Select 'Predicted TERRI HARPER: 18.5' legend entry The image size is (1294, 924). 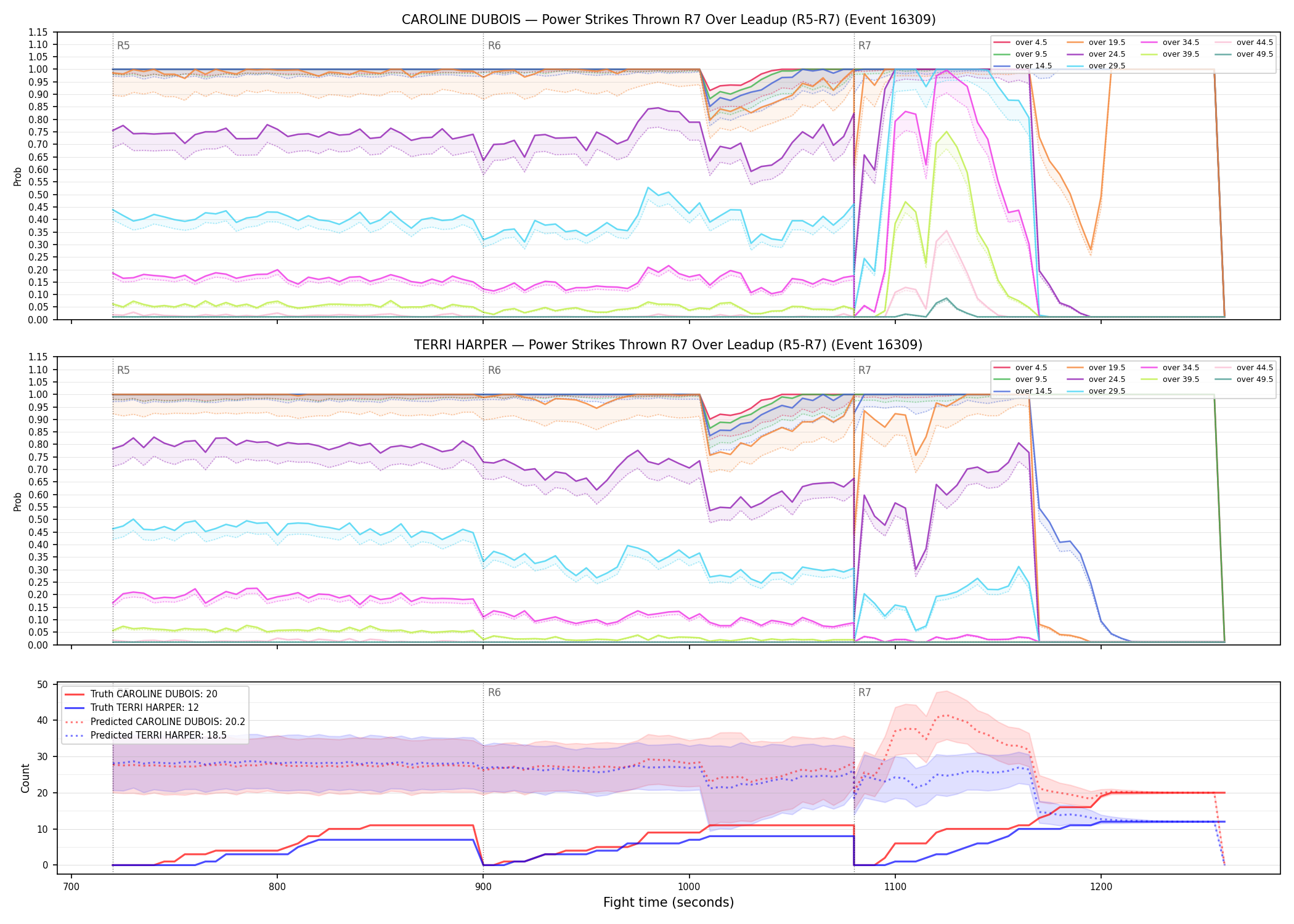(145, 735)
